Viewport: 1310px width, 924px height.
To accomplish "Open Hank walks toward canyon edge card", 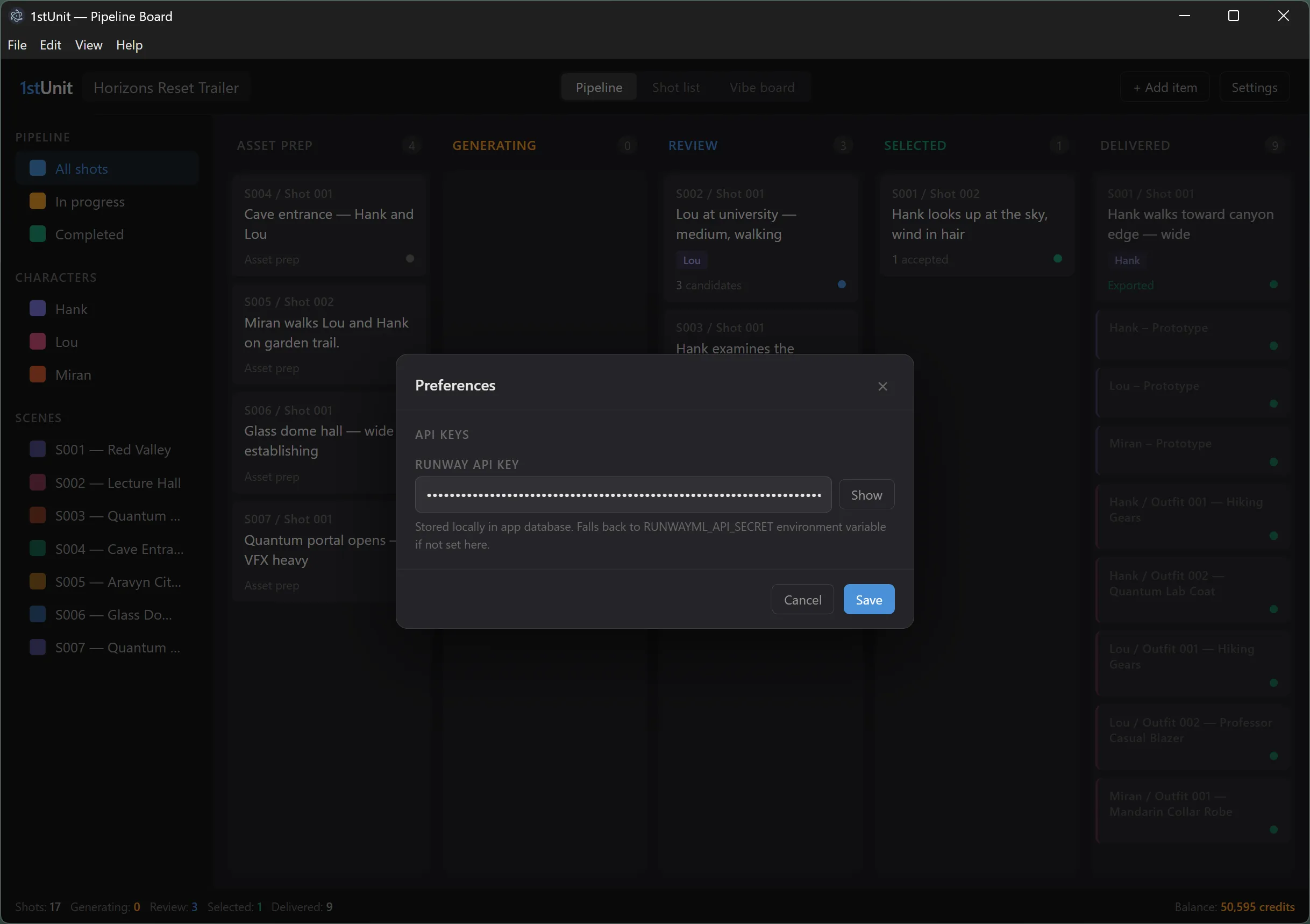I will point(1192,239).
